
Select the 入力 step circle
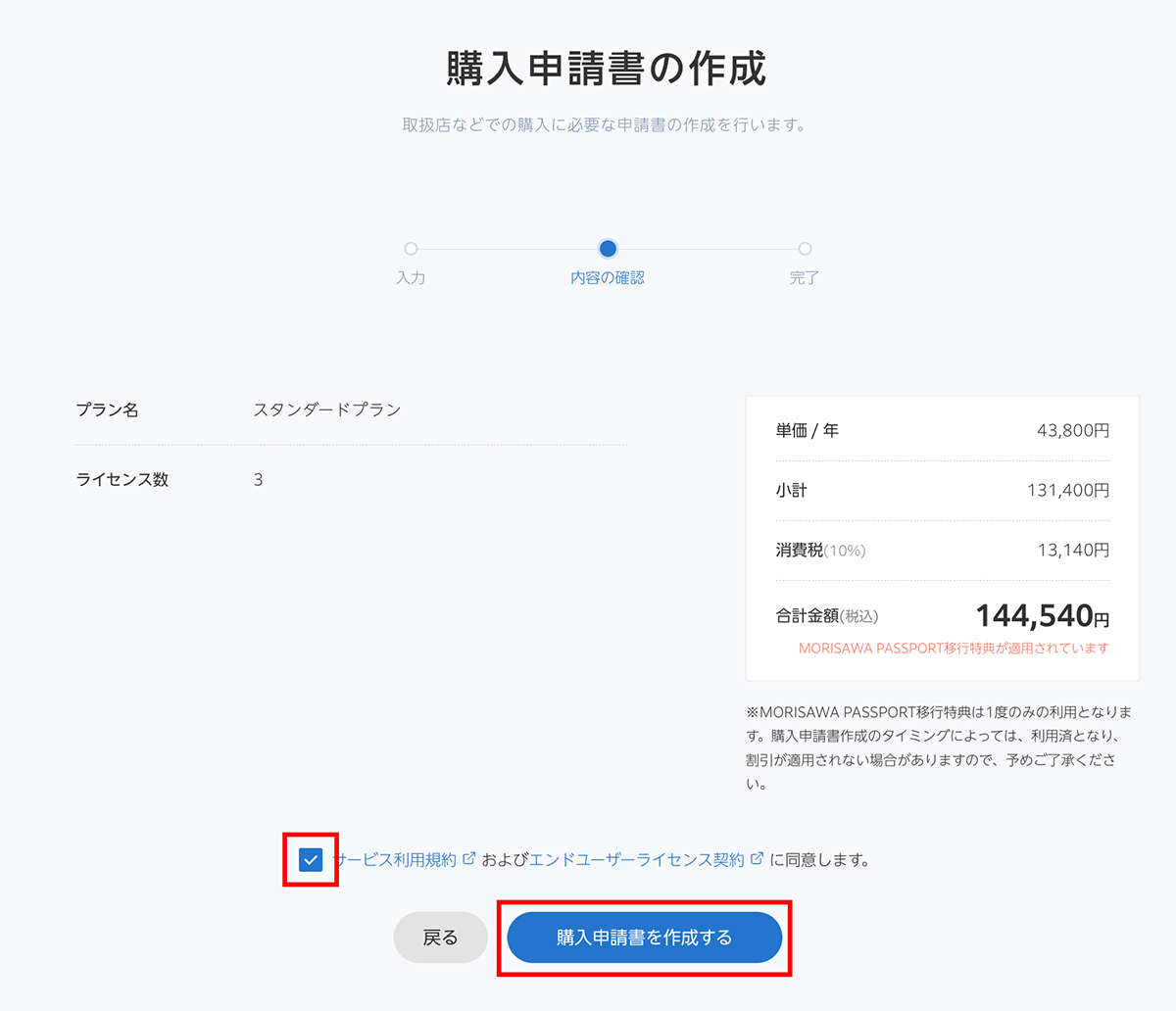pyautogui.click(x=411, y=249)
